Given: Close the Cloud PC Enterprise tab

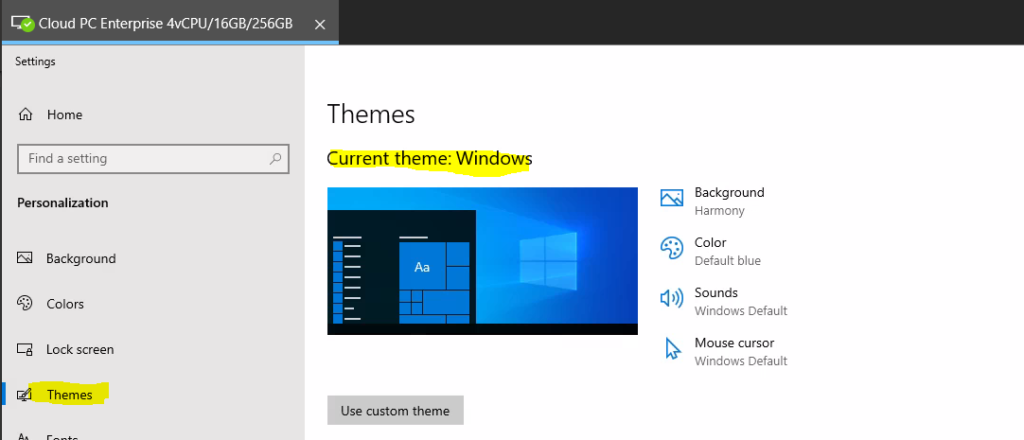Looking at the screenshot, I should pyautogui.click(x=320, y=25).
